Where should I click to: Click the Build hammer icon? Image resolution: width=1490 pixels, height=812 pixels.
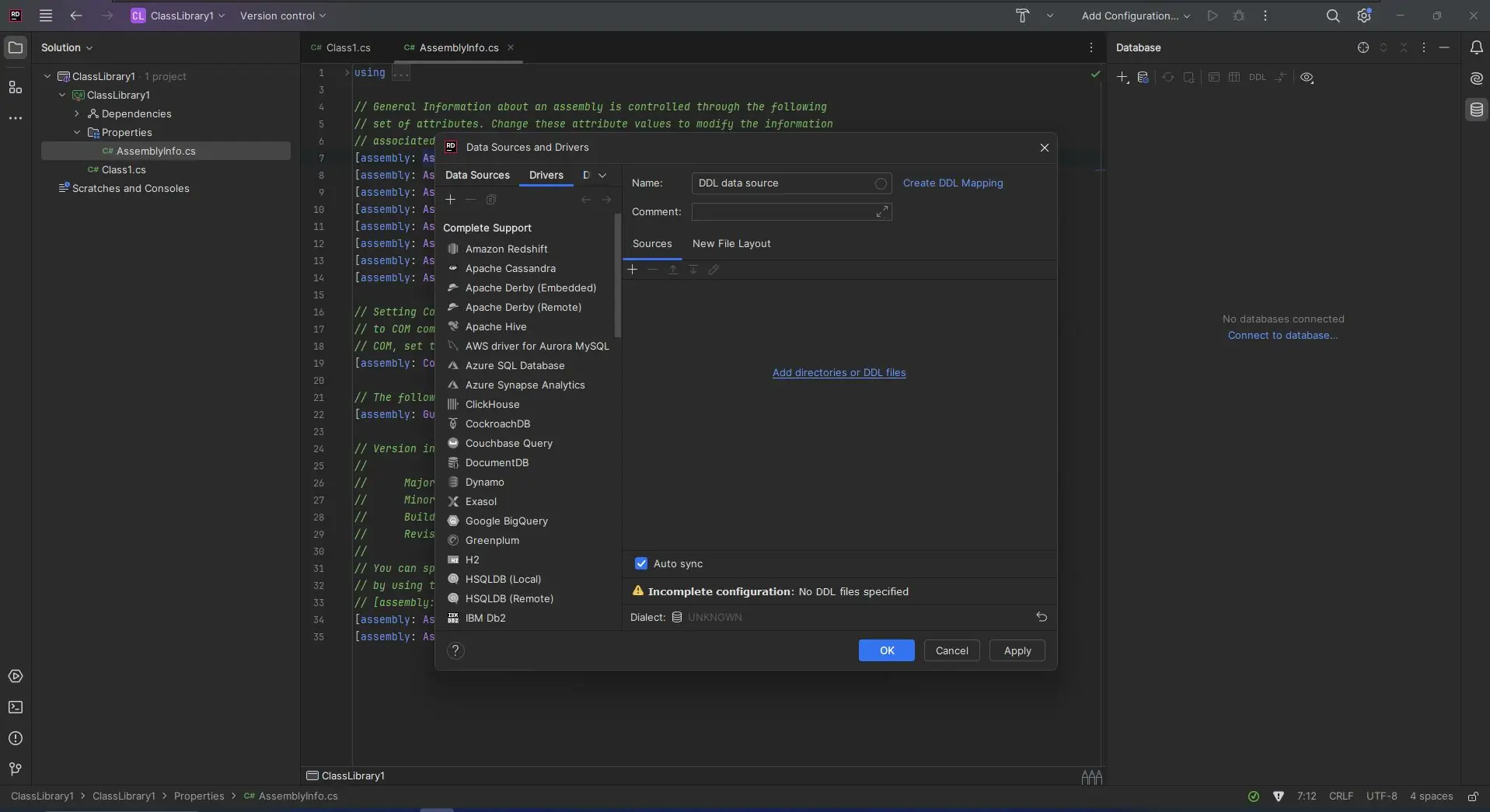(x=1022, y=16)
